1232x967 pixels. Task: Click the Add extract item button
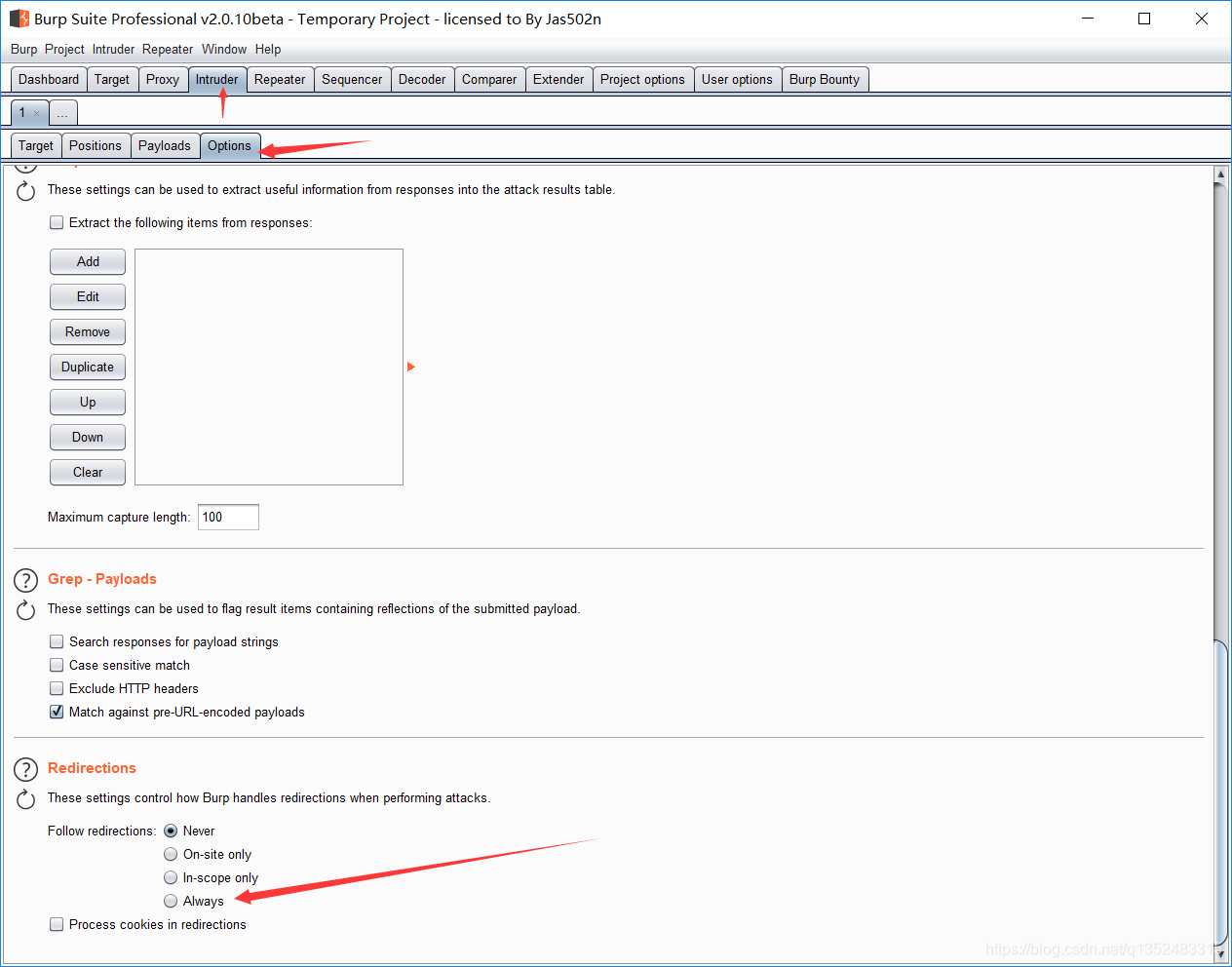pyautogui.click(x=88, y=261)
